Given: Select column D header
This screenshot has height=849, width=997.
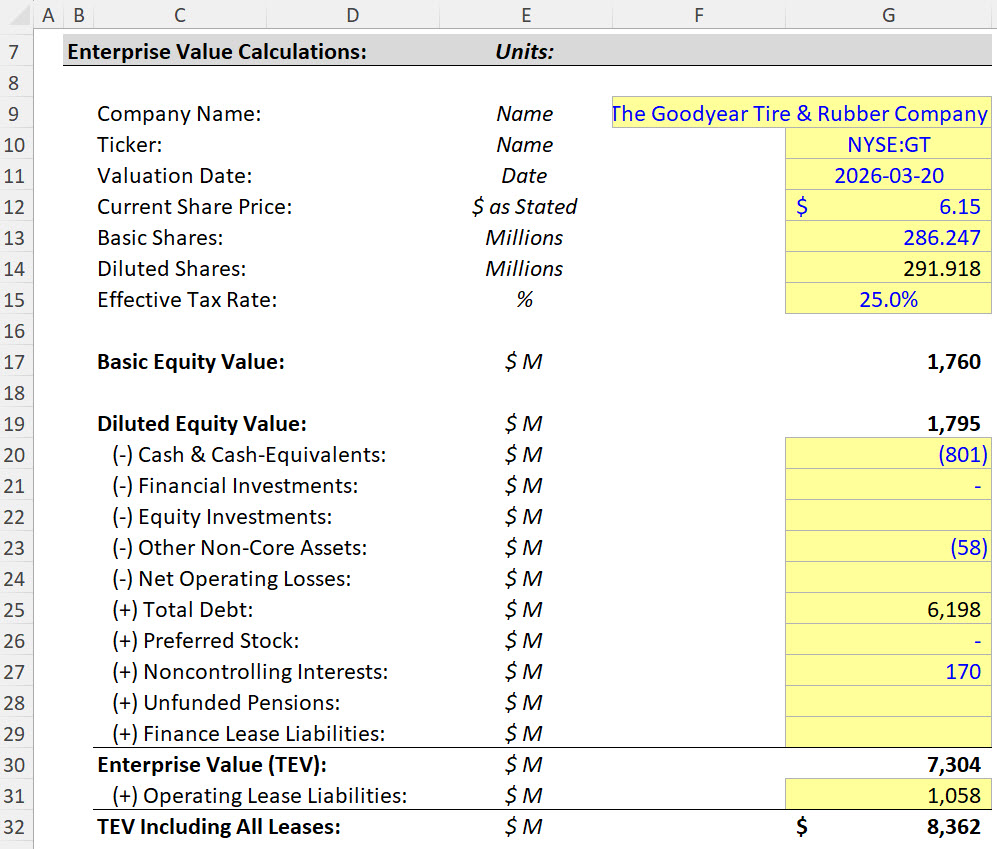Looking at the screenshot, I should [353, 14].
